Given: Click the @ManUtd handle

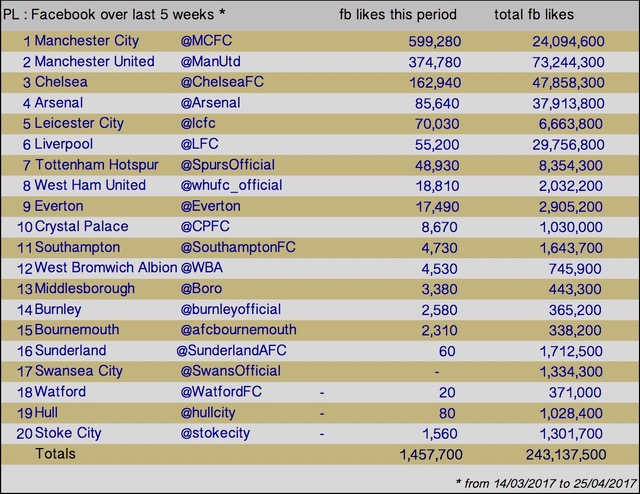Looking at the screenshot, I should [x=210, y=61].
